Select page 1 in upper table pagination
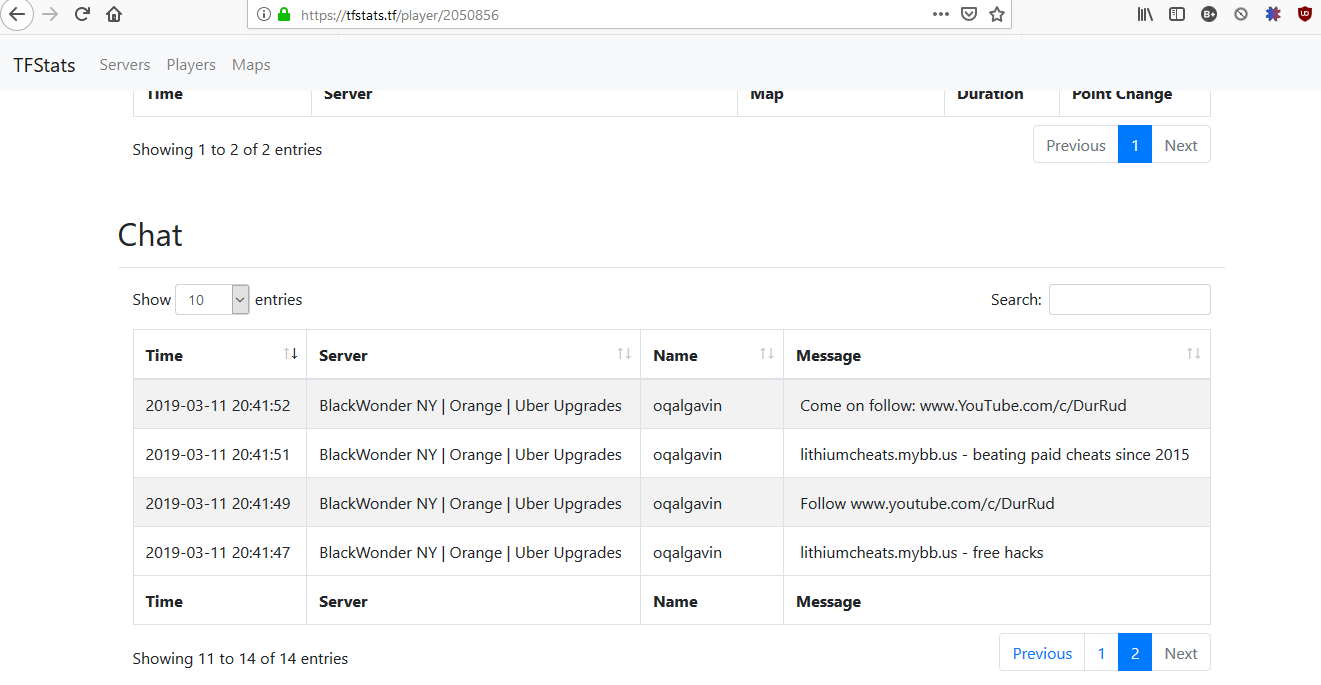Image resolution: width=1321 pixels, height=685 pixels. [x=1135, y=145]
